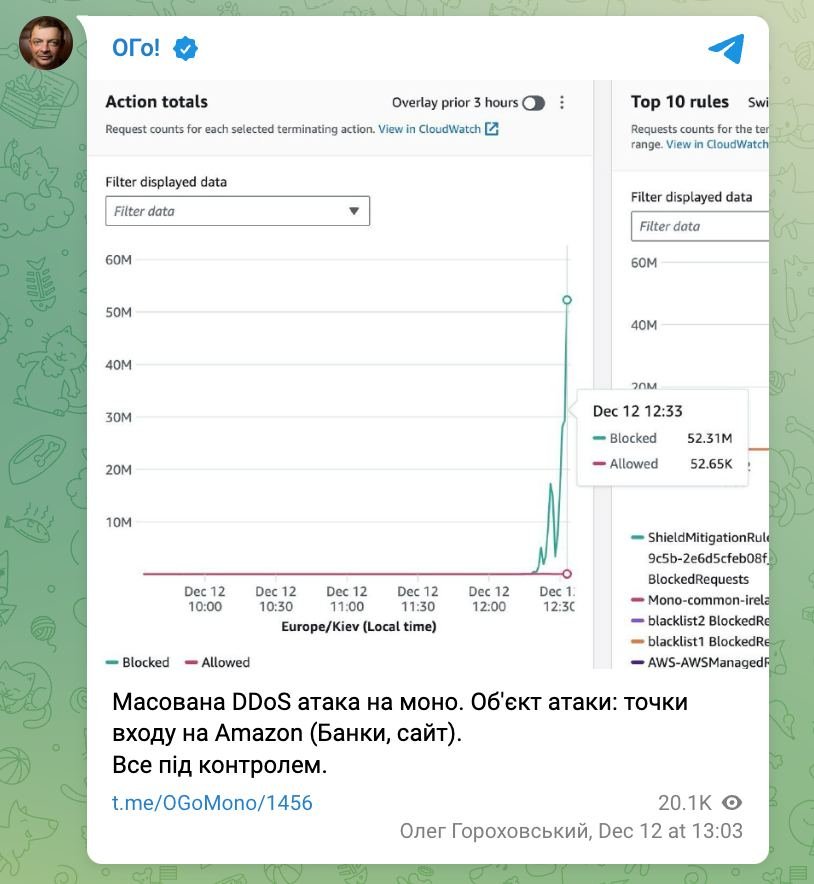Screen dimensions: 814x884
Task: Select blacklist2 BlockedRequests legend entry
Action: (707, 621)
